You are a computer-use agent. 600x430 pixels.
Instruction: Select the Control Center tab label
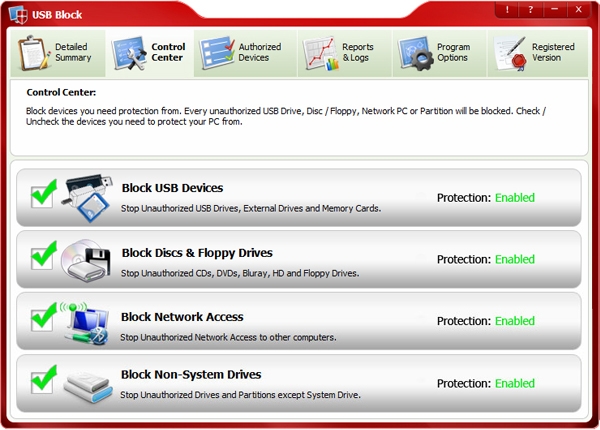point(168,52)
